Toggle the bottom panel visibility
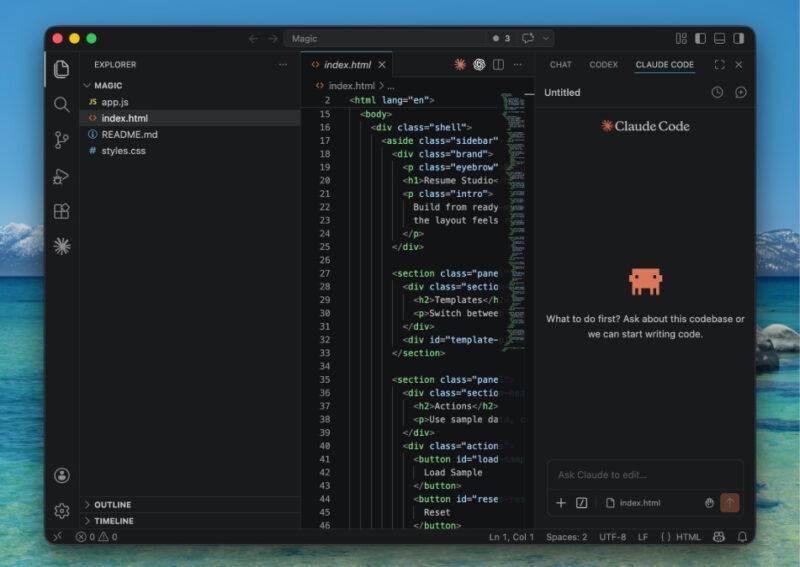 [x=719, y=39]
